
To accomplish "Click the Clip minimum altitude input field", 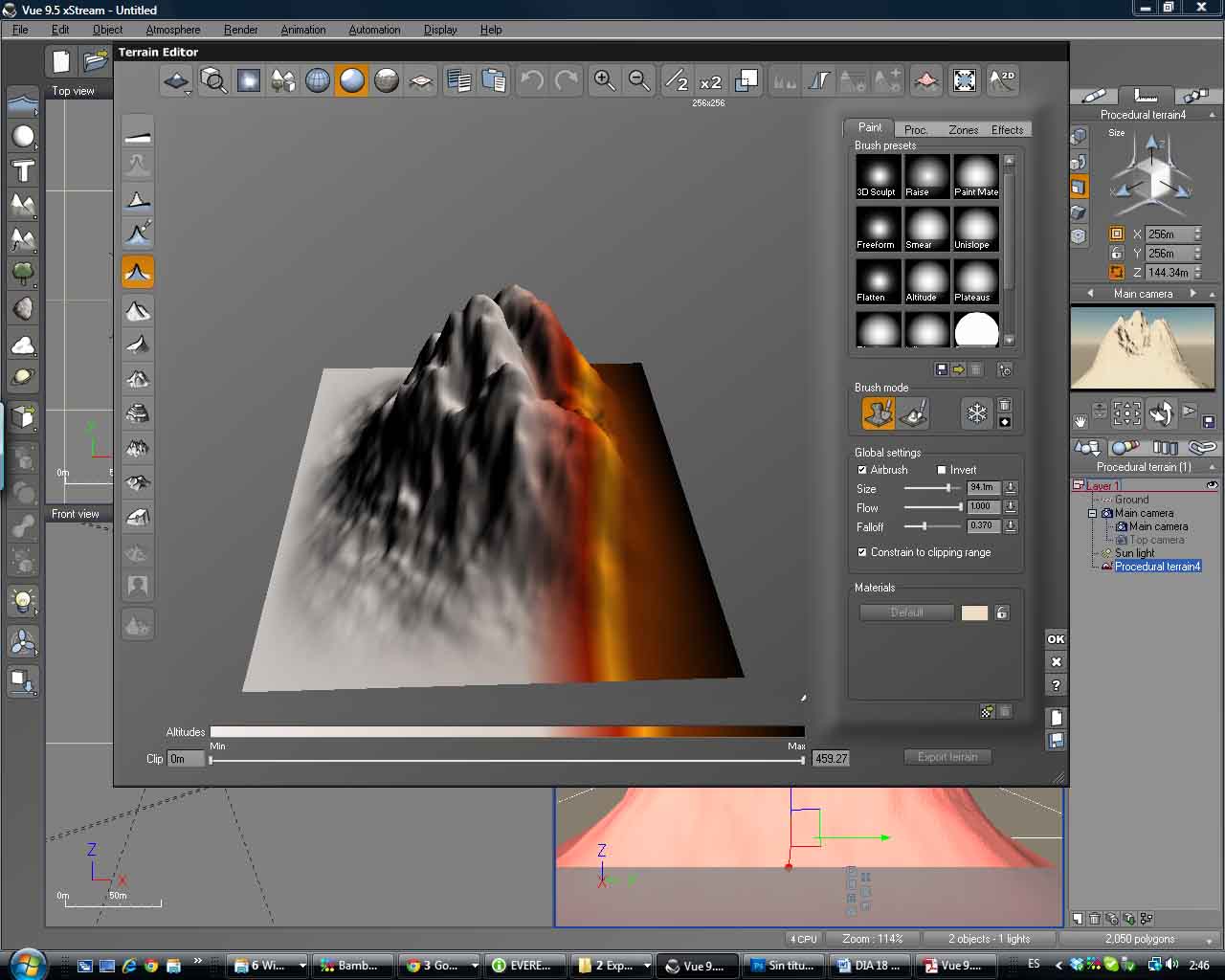I will pos(186,759).
